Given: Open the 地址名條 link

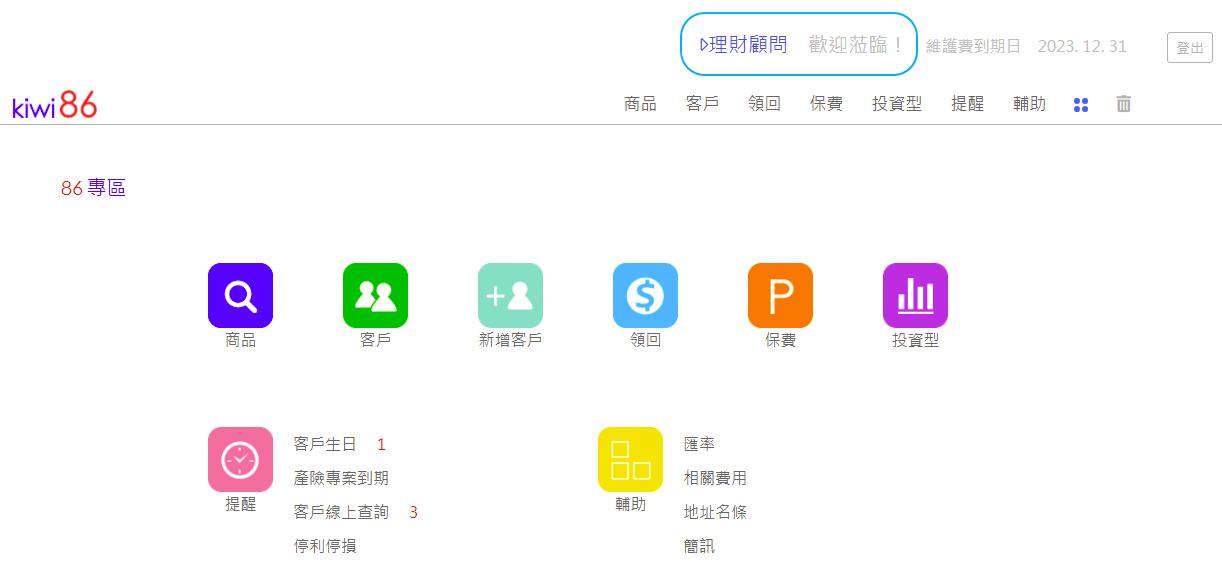Looking at the screenshot, I should pos(715,512).
